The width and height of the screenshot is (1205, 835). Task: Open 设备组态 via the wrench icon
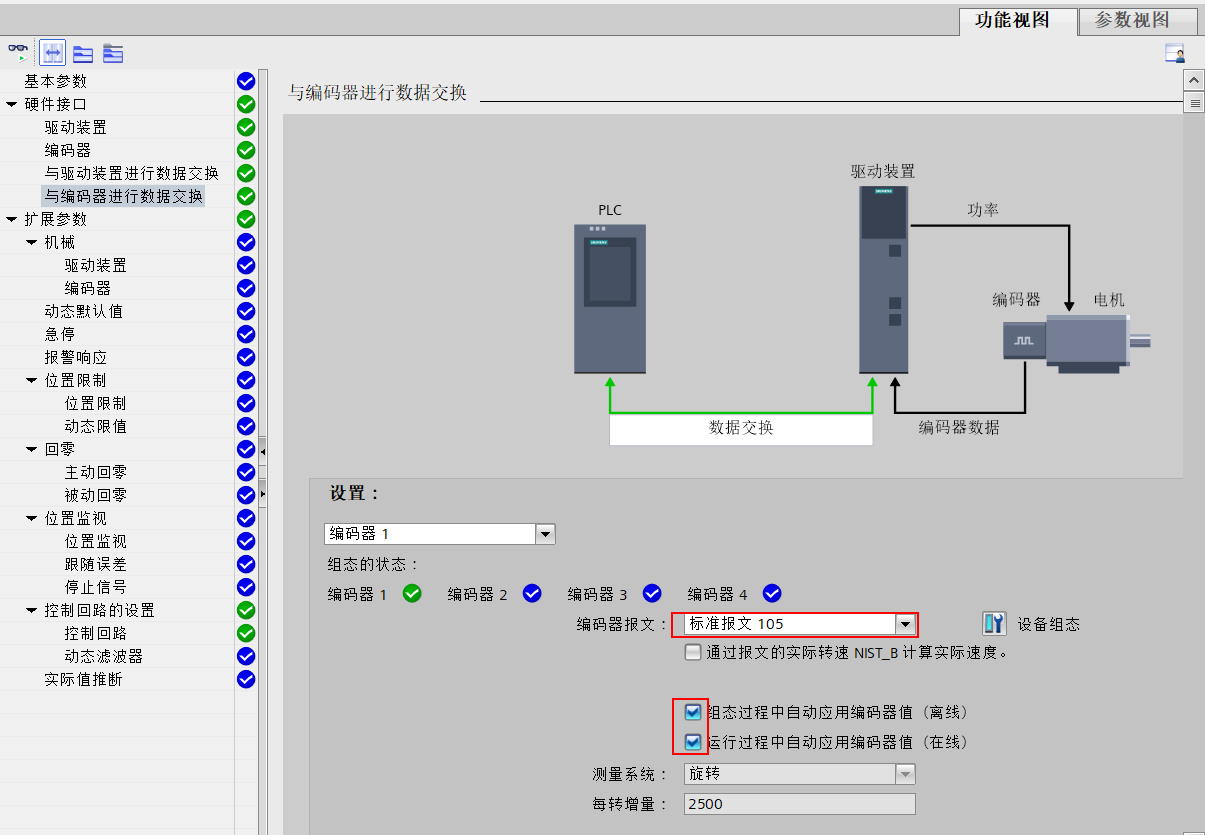click(994, 623)
